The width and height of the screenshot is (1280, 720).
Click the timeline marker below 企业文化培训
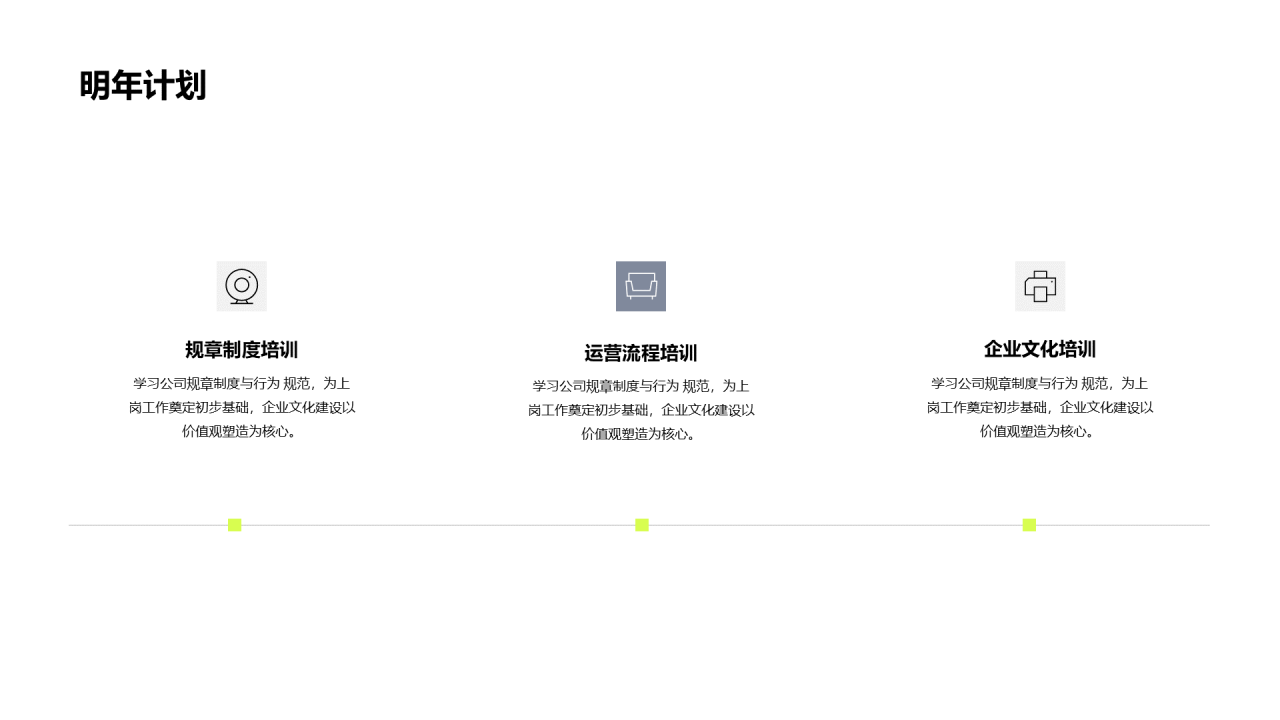click(x=1029, y=525)
